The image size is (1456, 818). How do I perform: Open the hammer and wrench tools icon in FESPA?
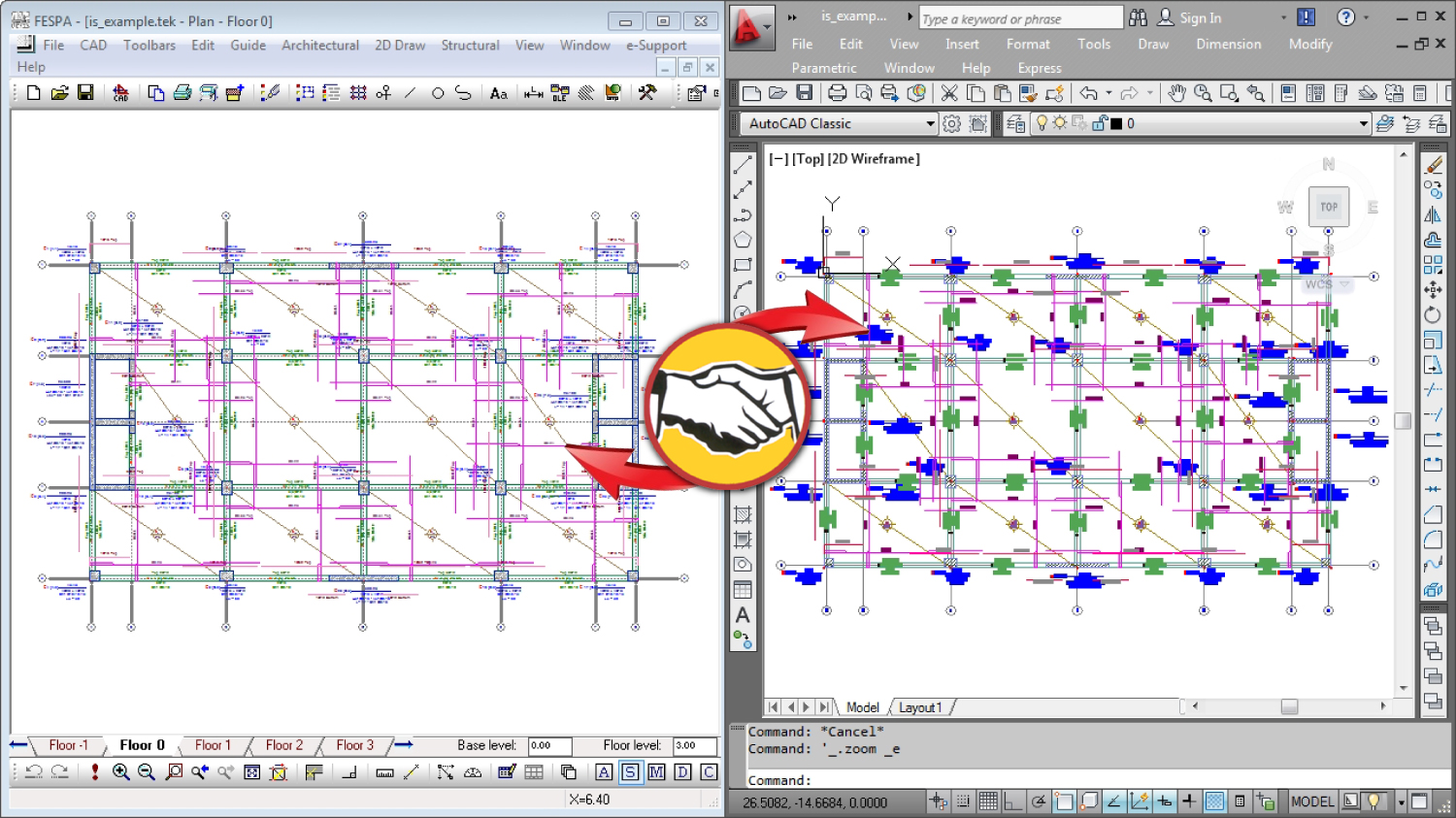click(x=646, y=93)
